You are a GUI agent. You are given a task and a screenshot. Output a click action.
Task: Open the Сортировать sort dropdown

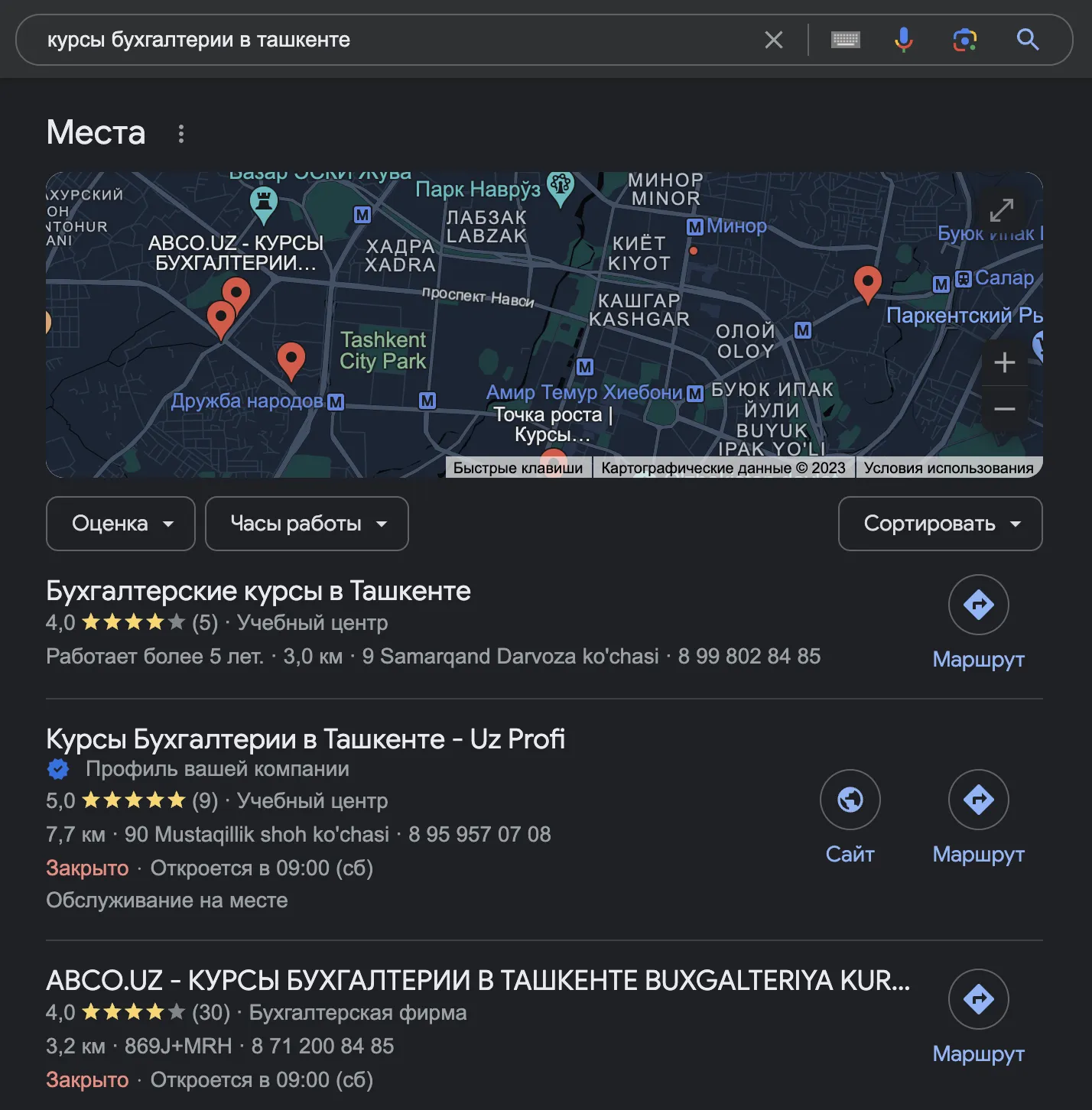941,524
